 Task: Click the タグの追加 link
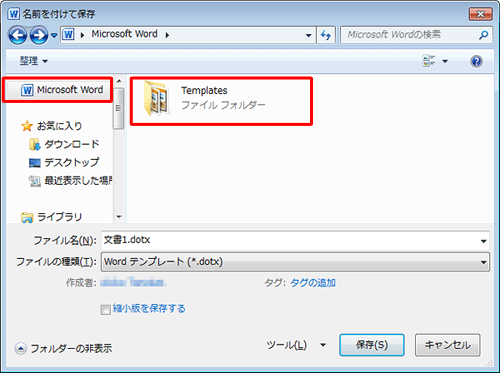(x=313, y=283)
